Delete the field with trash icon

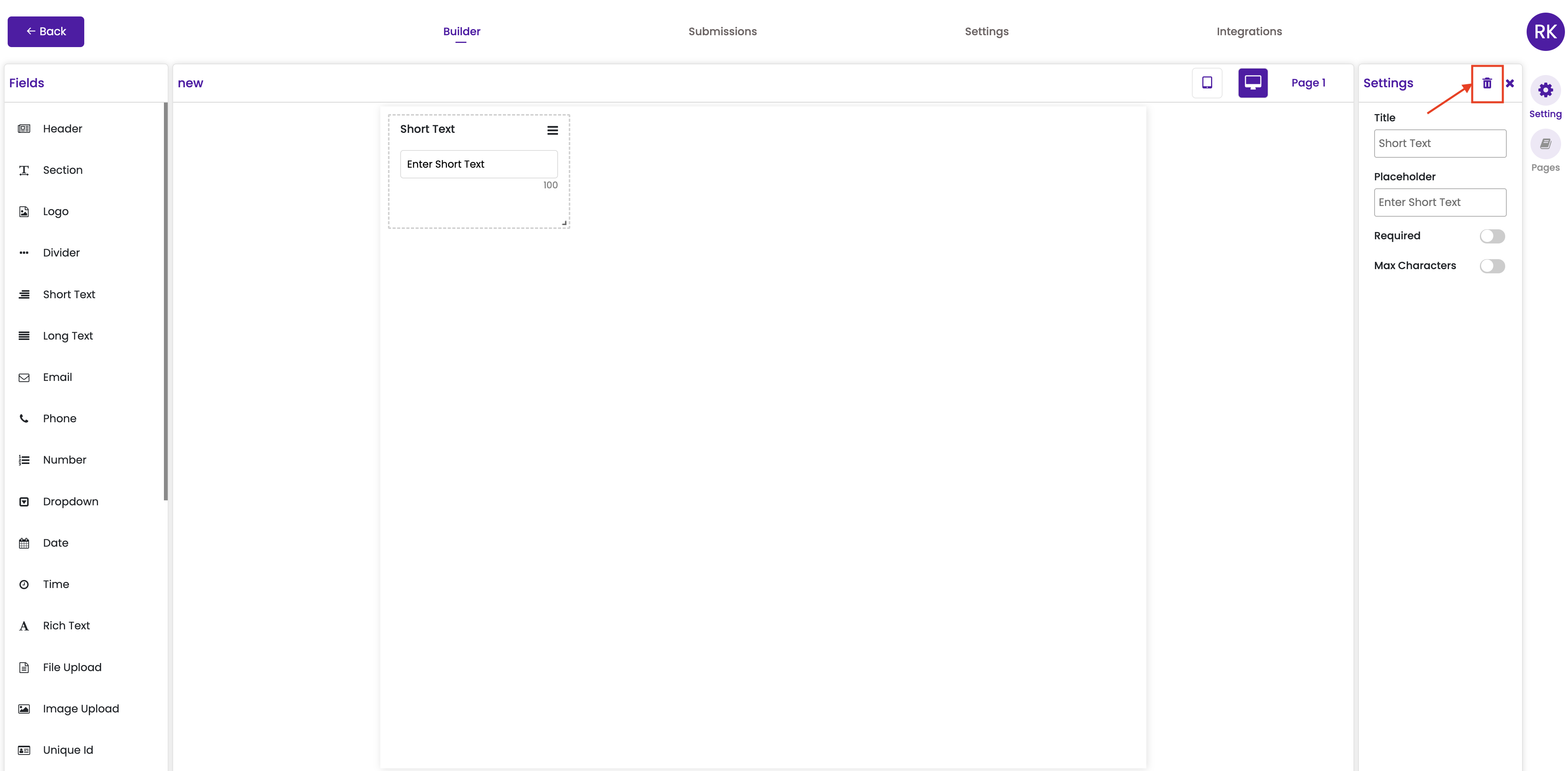pyautogui.click(x=1486, y=83)
